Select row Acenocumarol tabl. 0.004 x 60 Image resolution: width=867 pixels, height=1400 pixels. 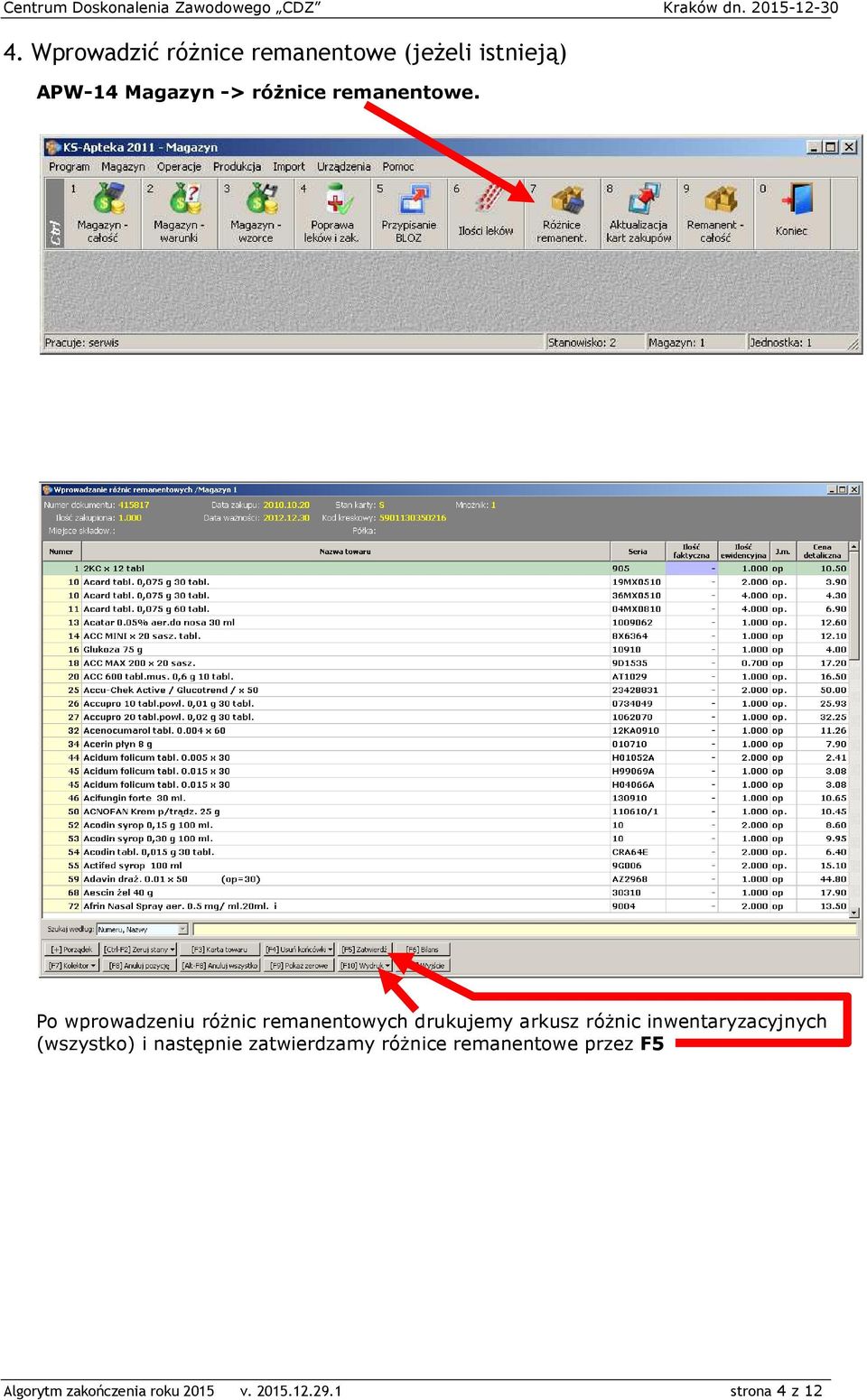coord(446,731)
